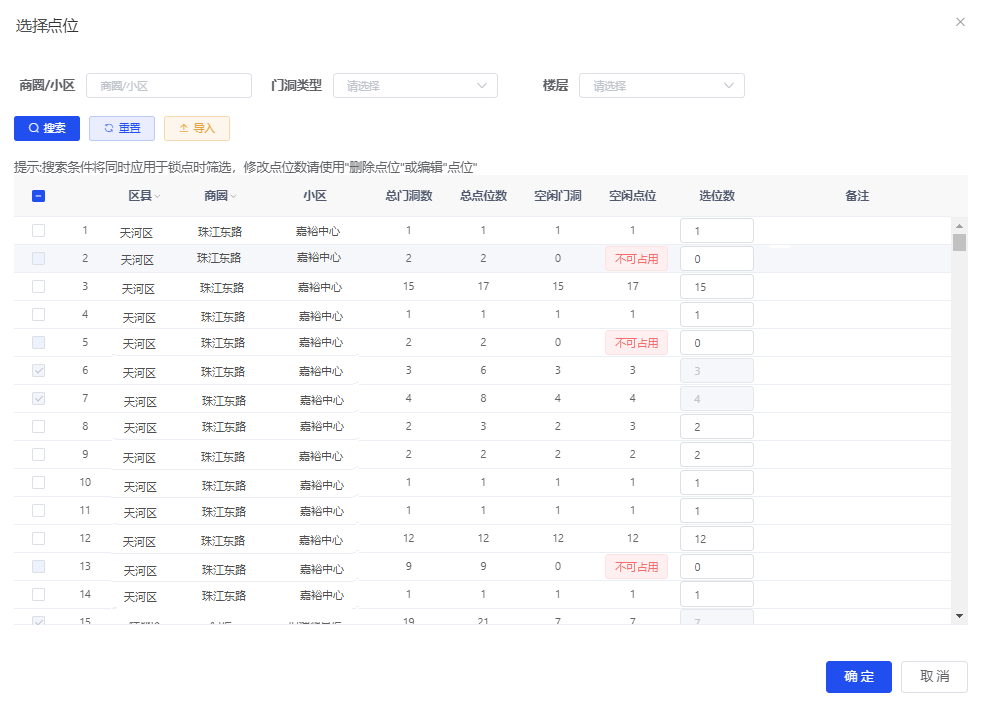Click the scrollbar up arrow of table
Viewport: 983px width, 705px height.
click(x=959, y=226)
